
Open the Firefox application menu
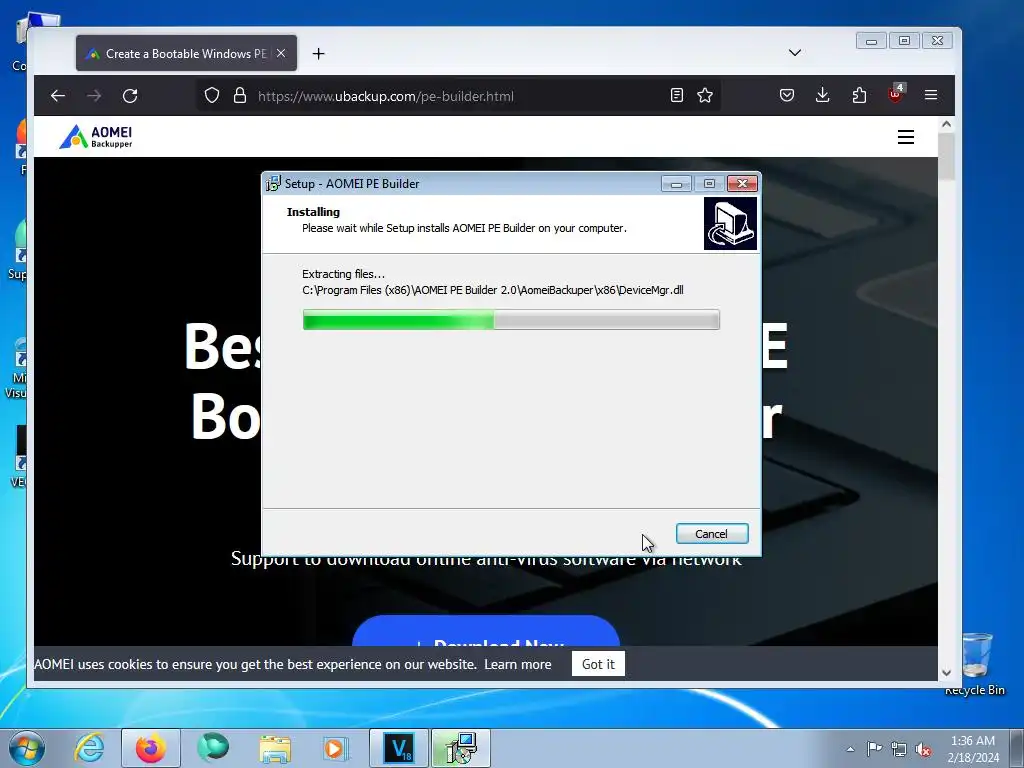[931, 95]
